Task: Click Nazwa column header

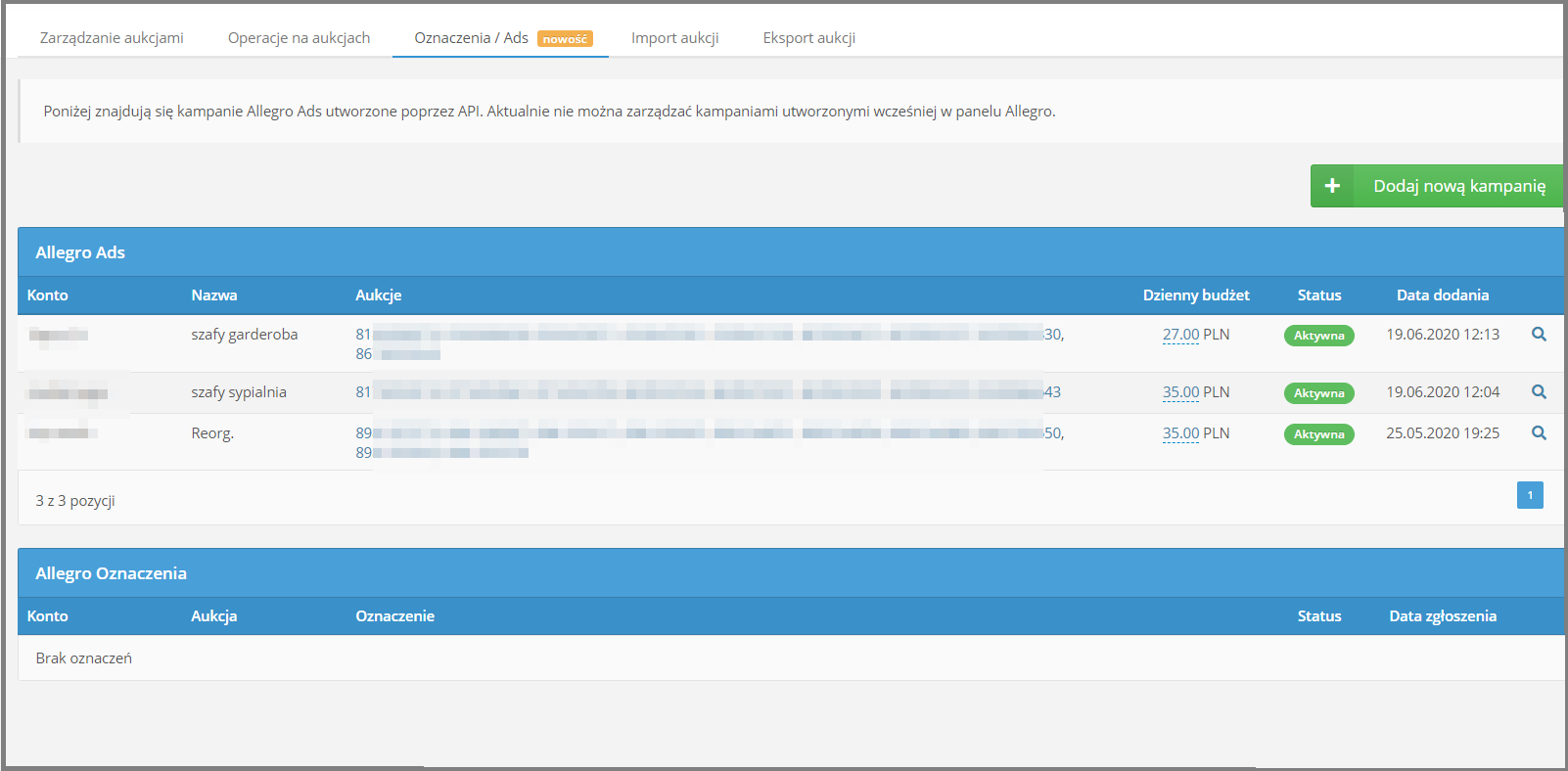Action: 214,295
